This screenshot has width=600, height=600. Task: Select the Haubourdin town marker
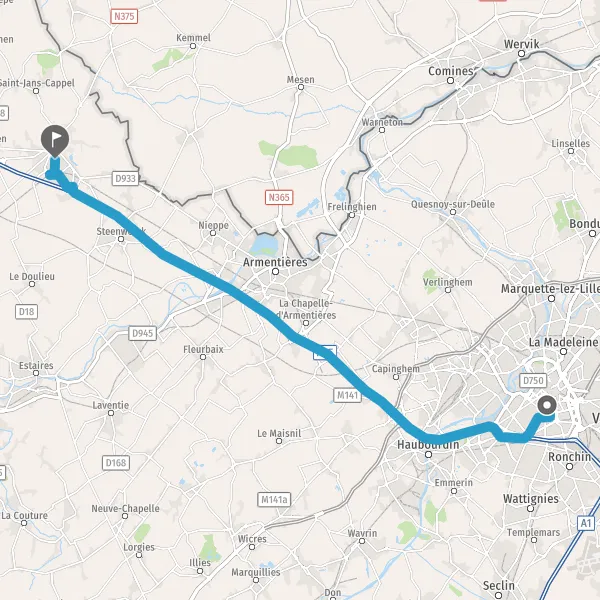tap(429, 455)
